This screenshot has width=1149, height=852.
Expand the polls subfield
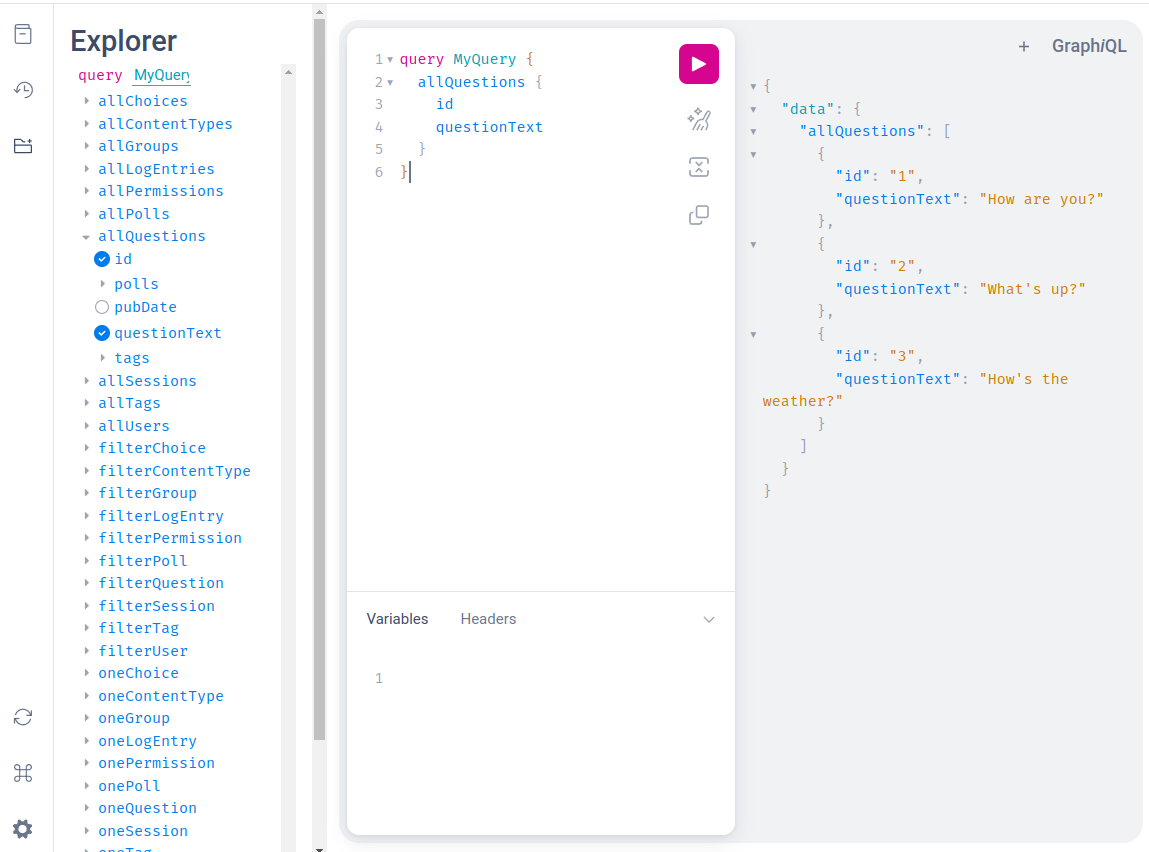click(103, 284)
